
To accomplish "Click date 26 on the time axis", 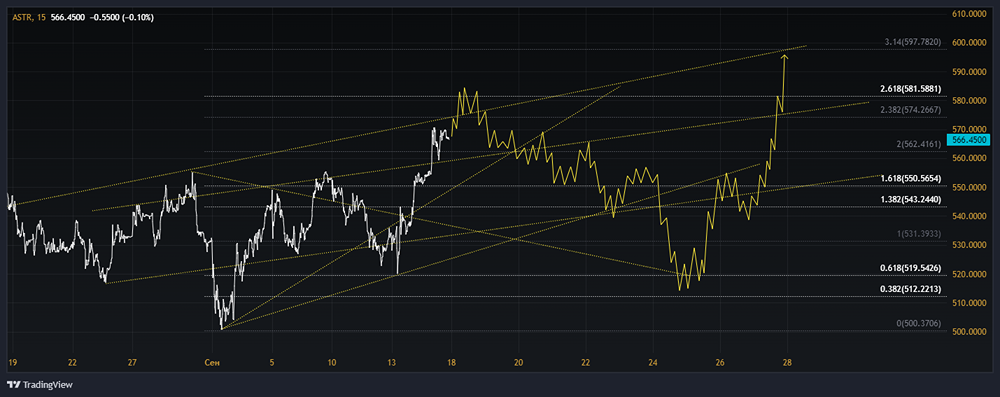I will coord(719,363).
